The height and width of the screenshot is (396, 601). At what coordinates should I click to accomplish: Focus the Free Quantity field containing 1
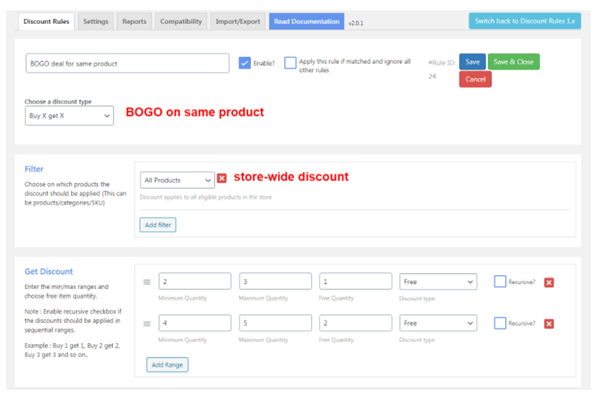tap(356, 281)
